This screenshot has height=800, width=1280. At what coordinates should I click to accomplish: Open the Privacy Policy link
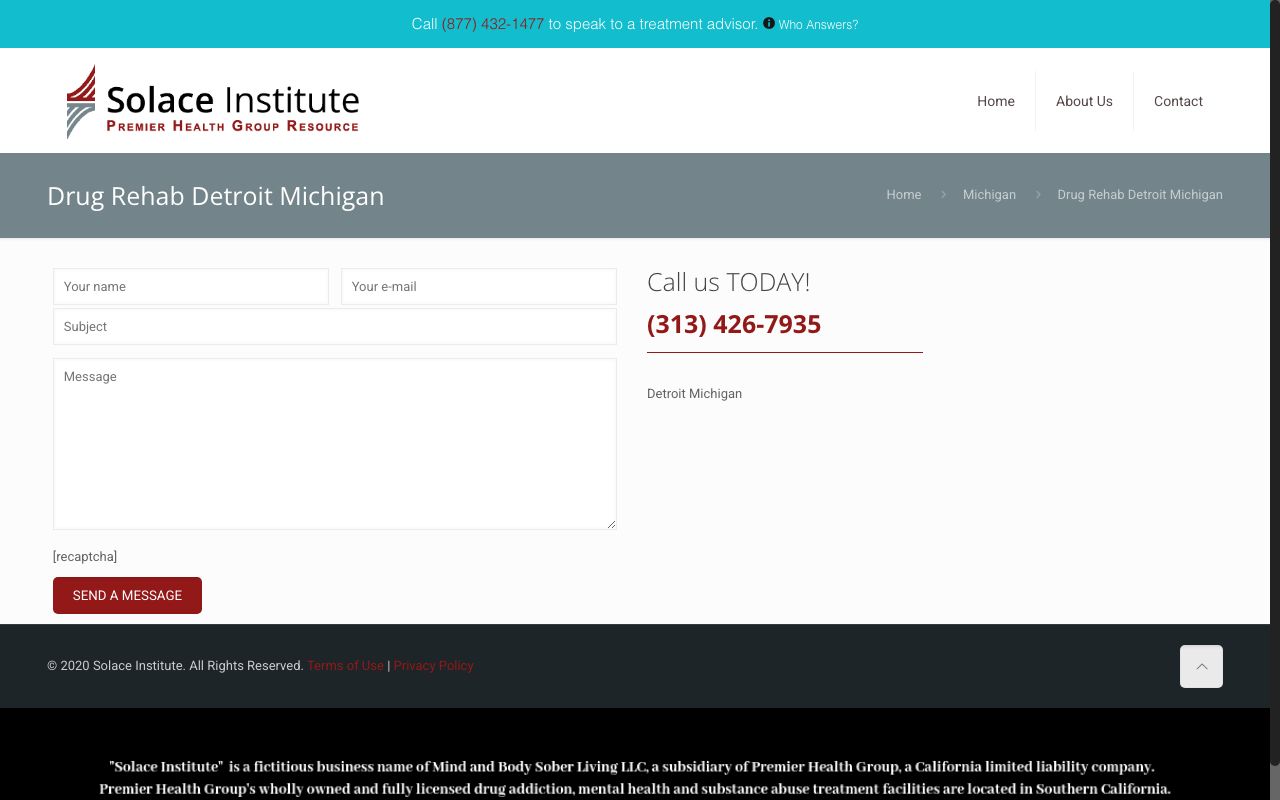433,666
